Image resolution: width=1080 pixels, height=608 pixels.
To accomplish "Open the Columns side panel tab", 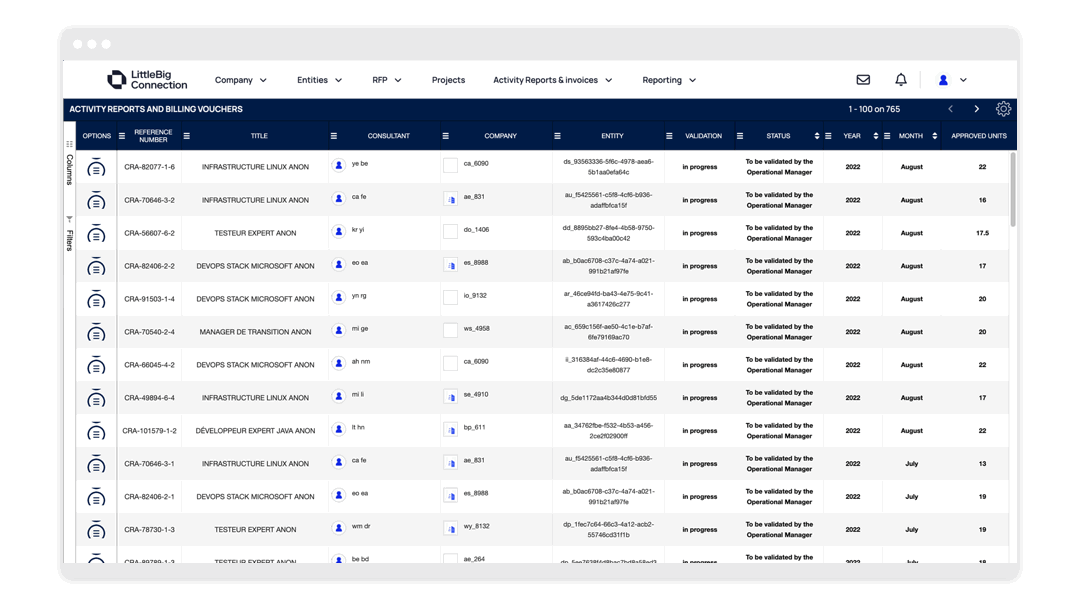I will (69, 164).
